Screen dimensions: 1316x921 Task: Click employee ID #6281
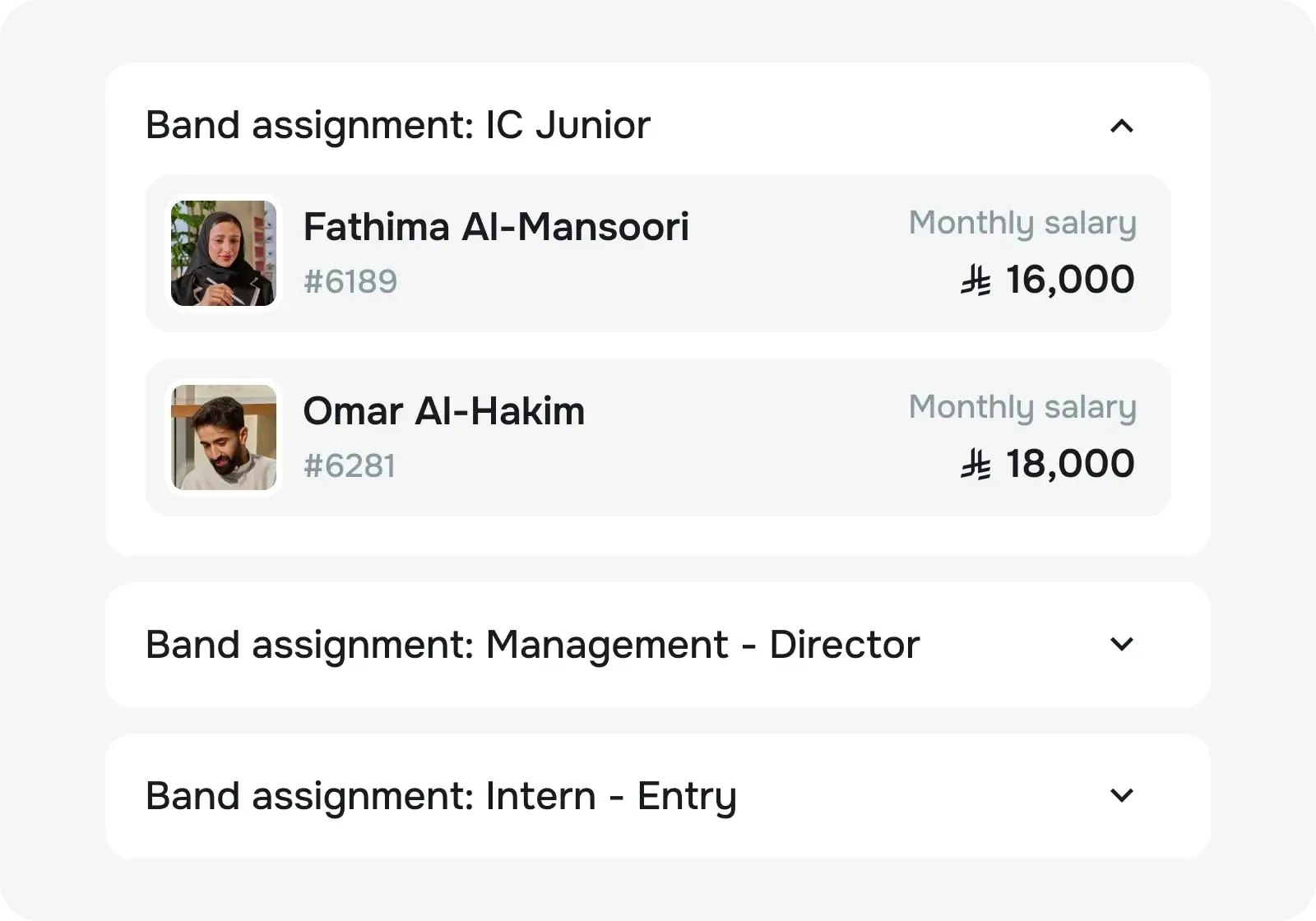(350, 466)
